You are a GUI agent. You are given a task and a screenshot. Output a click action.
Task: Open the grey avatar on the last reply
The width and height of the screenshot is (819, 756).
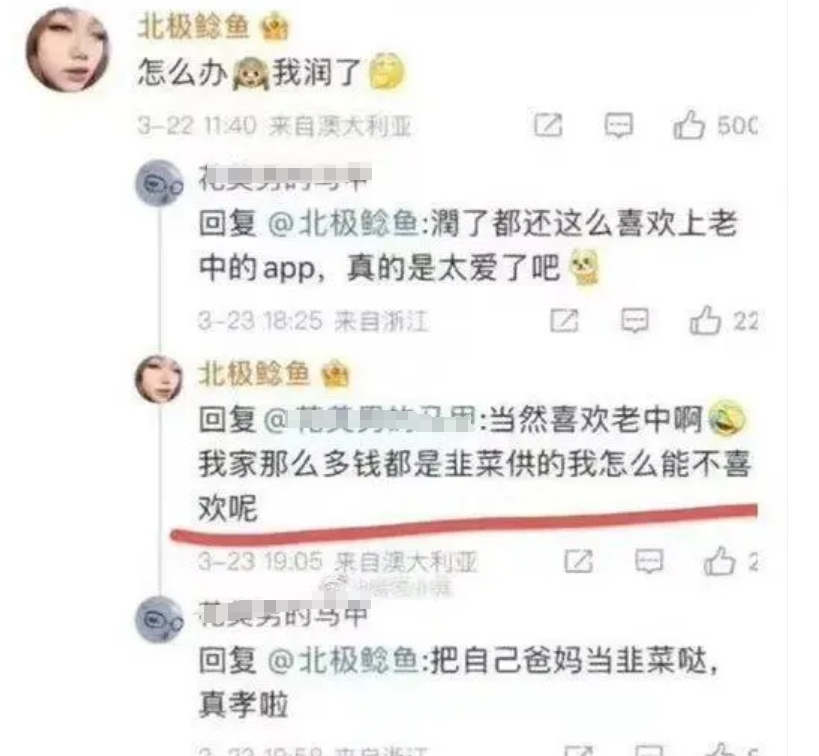click(159, 620)
